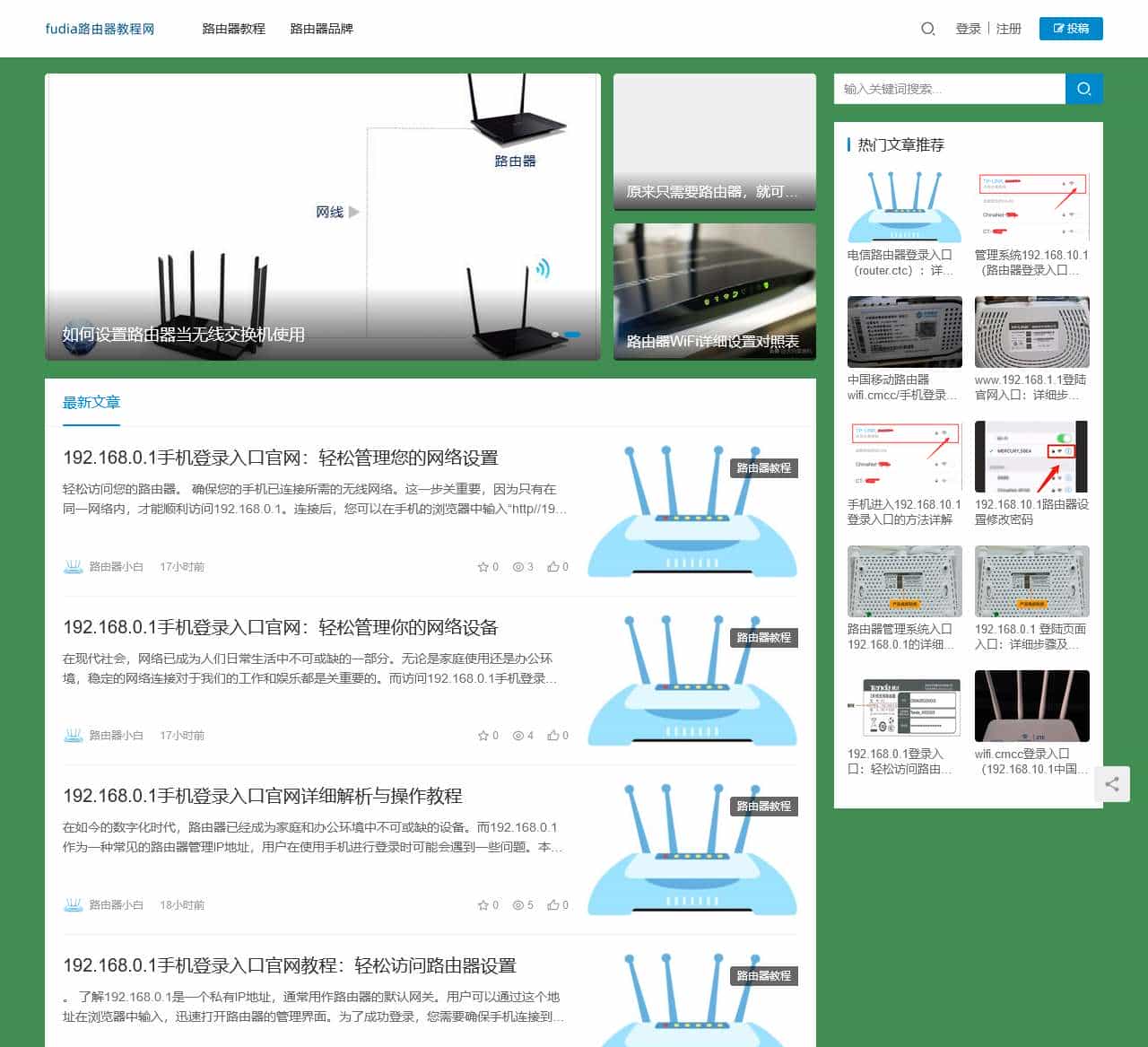Go to the fudia路由器教程网 homepage logo
The height and width of the screenshot is (1047, 1148).
100,29
